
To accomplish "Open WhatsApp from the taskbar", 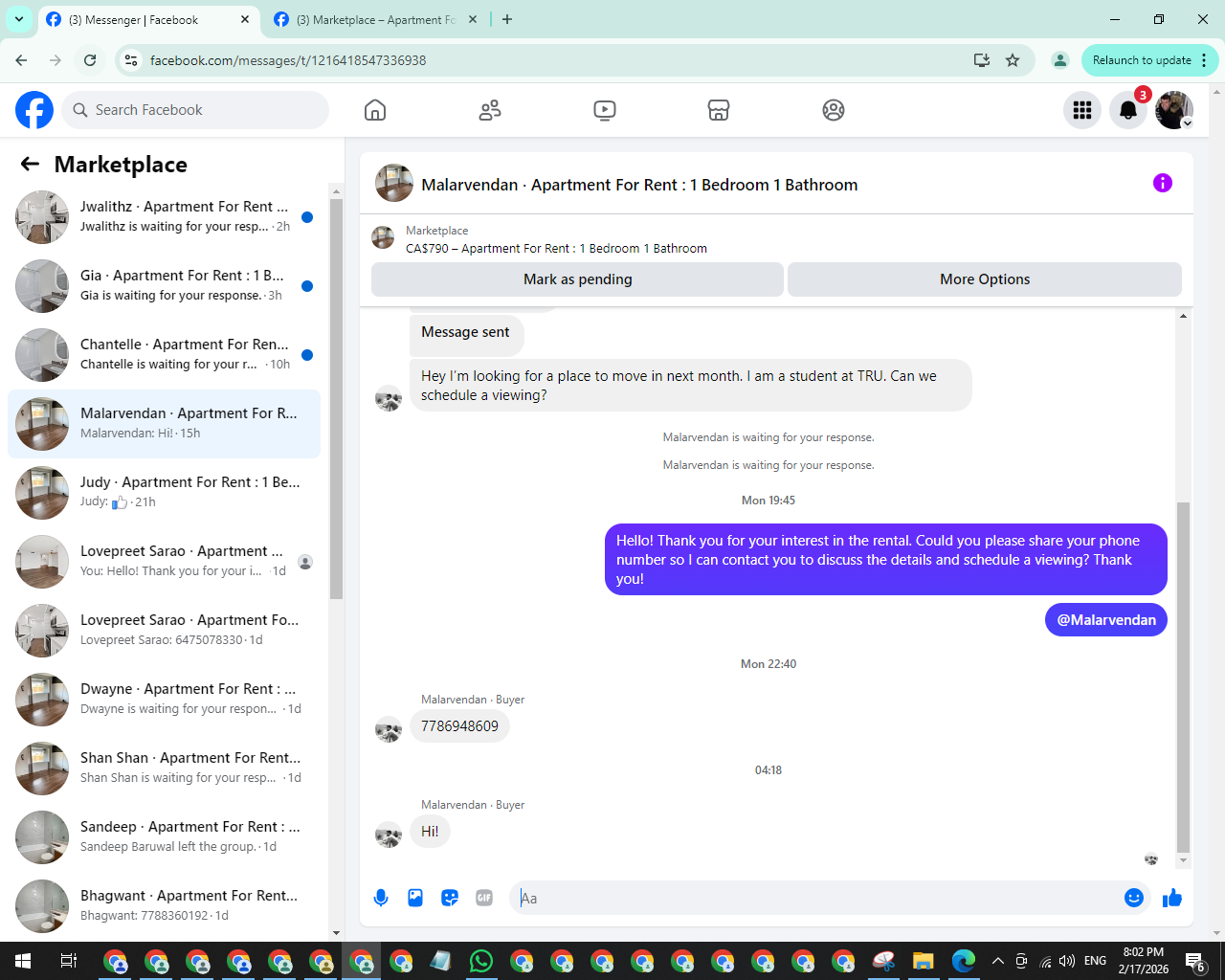I will click(481, 961).
